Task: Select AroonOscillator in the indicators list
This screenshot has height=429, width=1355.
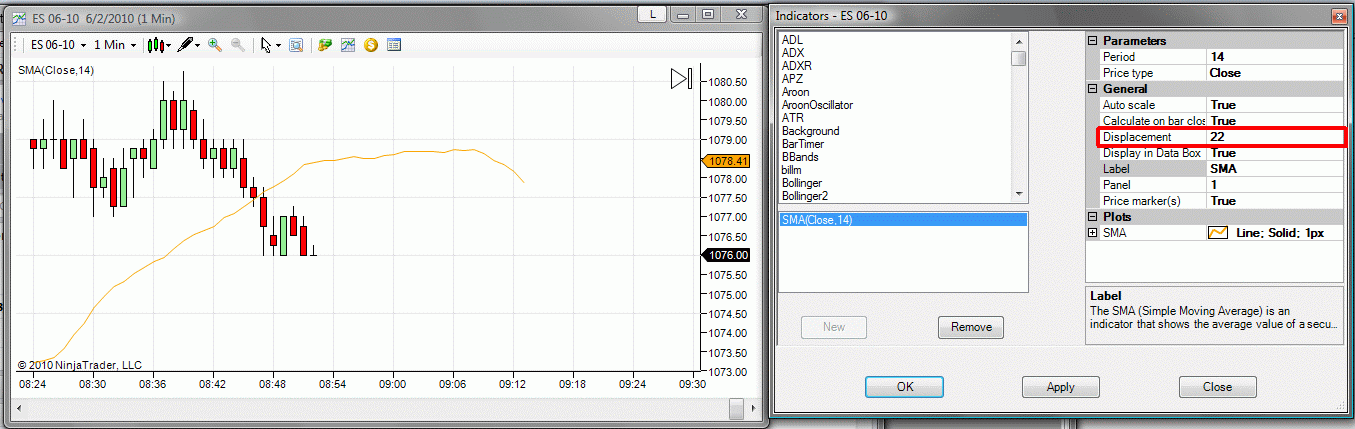Action: (817, 105)
